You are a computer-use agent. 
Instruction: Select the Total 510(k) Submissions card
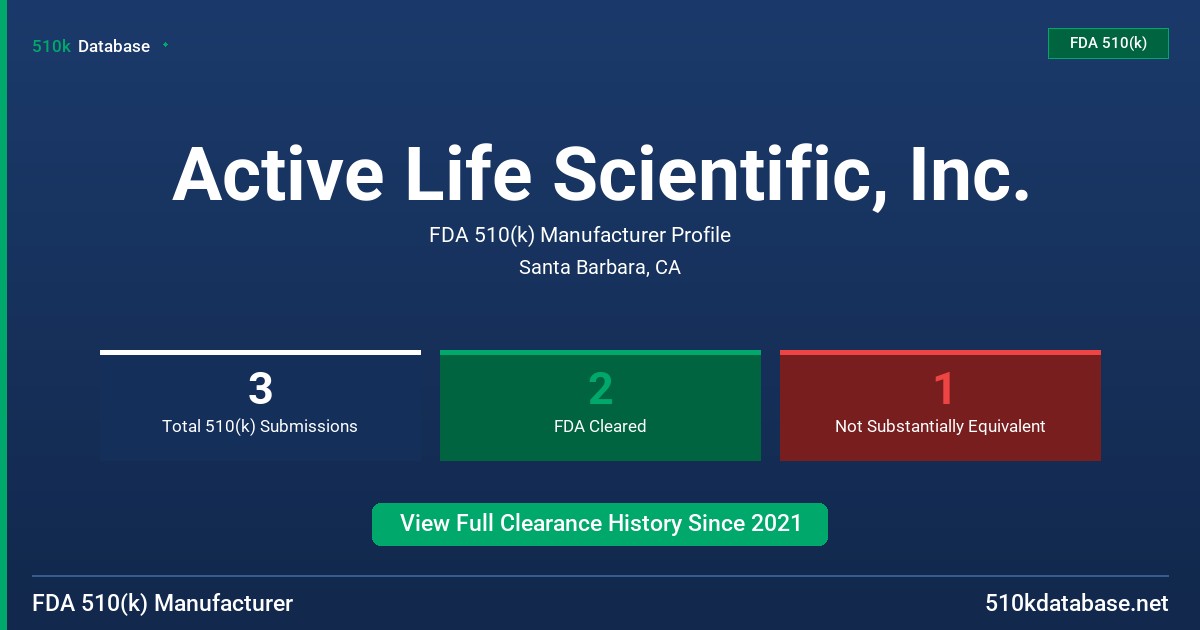(260, 406)
